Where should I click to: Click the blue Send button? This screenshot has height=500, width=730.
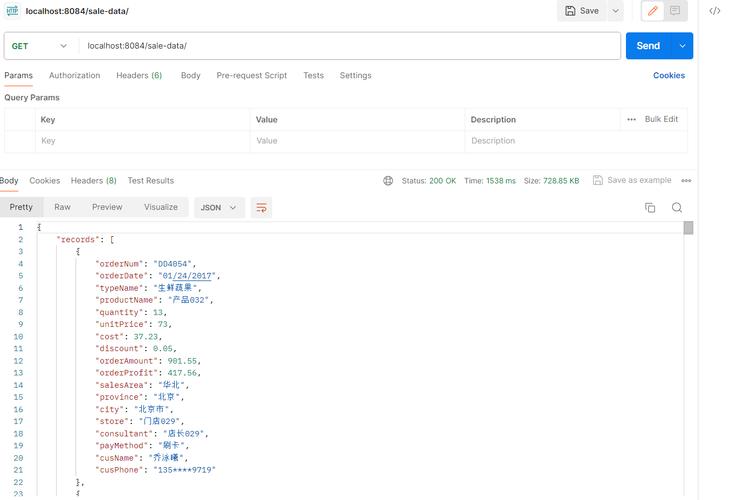pyautogui.click(x=649, y=46)
